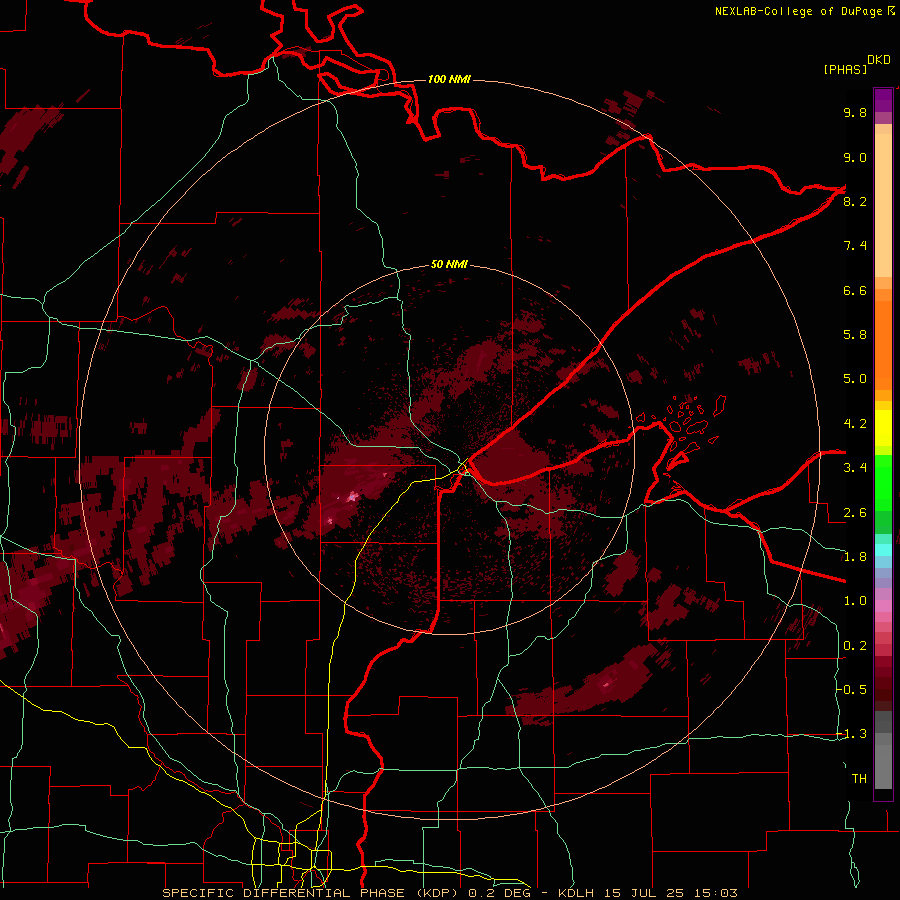The height and width of the screenshot is (900, 900).
Task: Click the 7.4 legend value
Action: [855, 246]
